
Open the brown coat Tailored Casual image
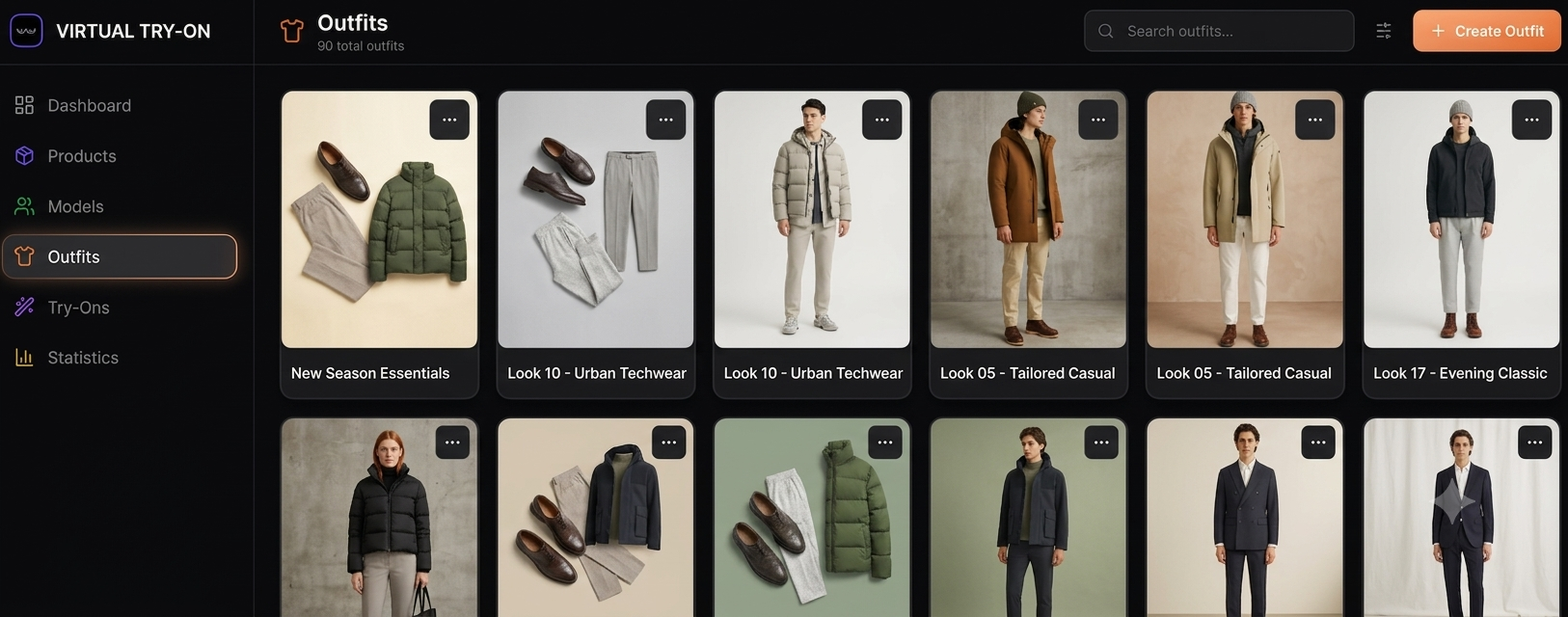[1028, 220]
